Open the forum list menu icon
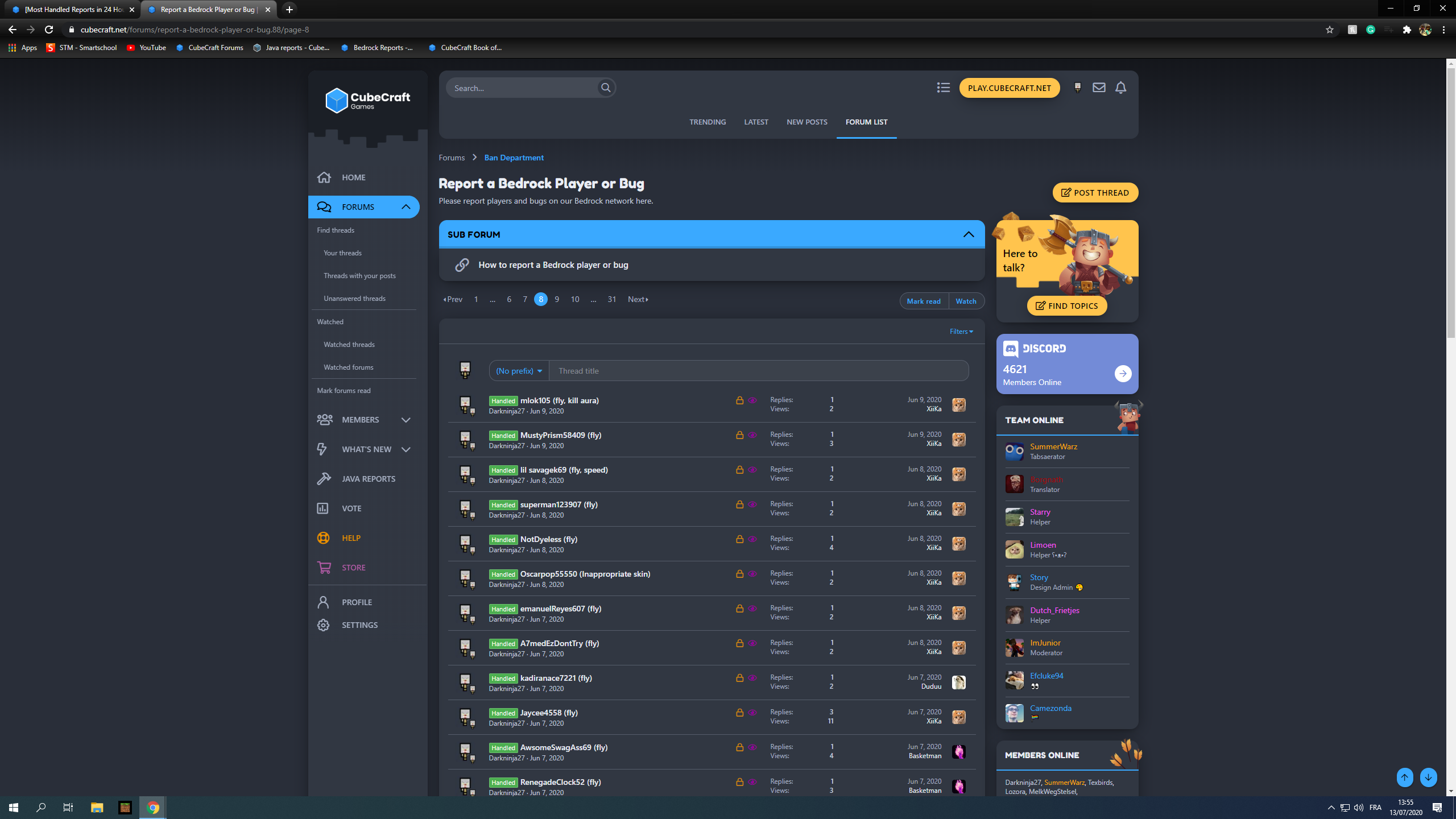 pos(944,88)
